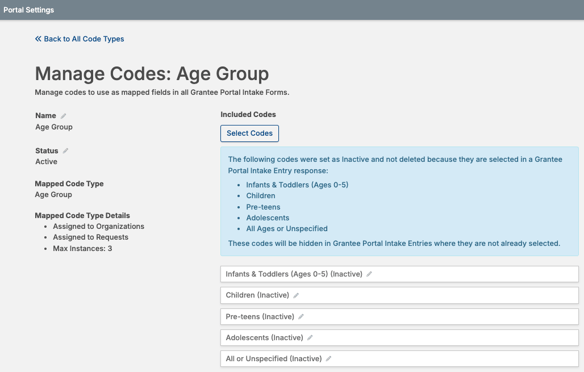This screenshot has height=372, width=584.
Task: Select the Infants & Toddlers (Inactive) row
Action: pos(399,274)
